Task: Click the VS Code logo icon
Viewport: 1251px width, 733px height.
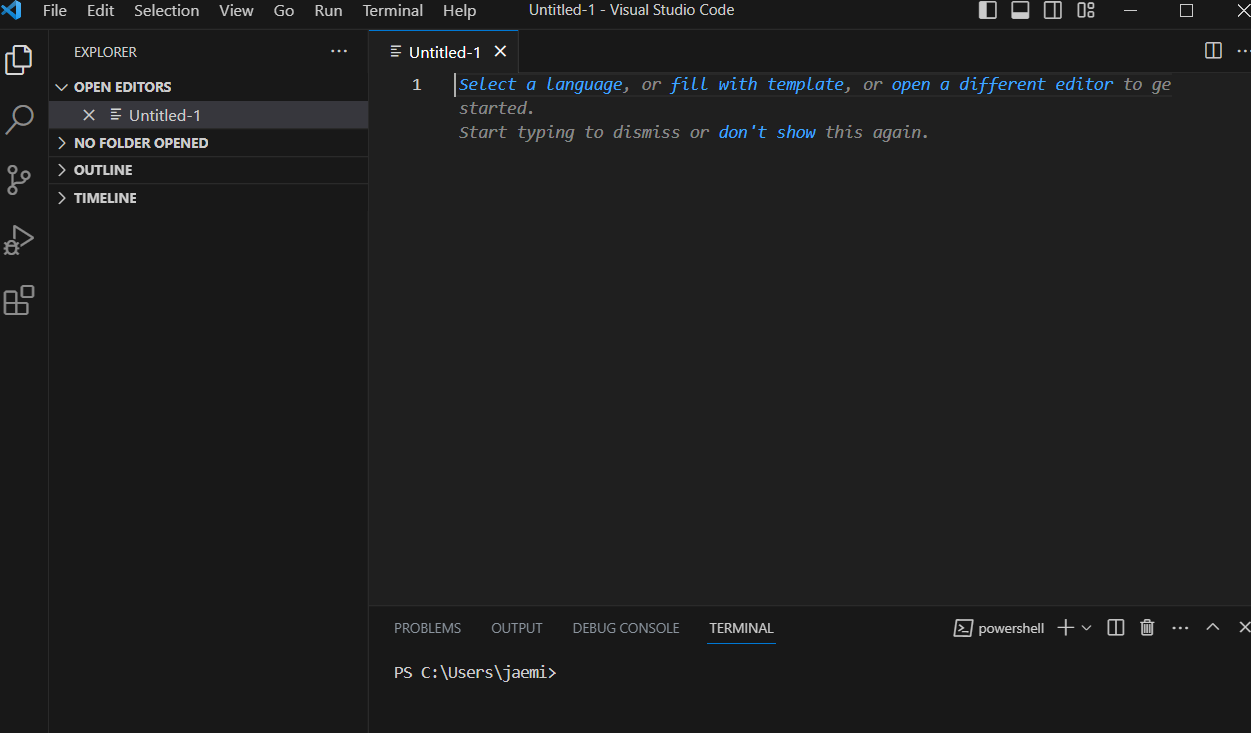Action: point(12,11)
